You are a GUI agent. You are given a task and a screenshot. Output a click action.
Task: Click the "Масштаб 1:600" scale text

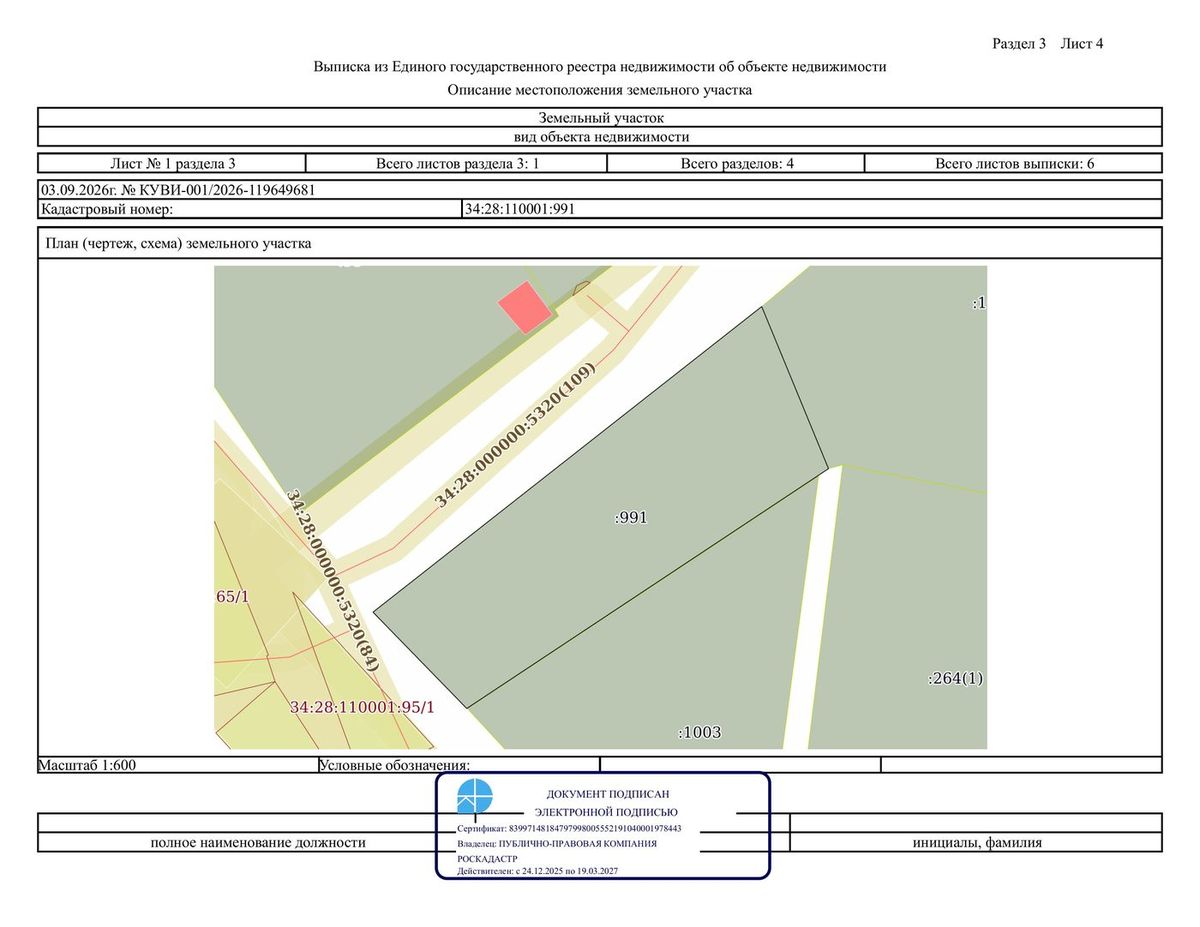[87, 765]
